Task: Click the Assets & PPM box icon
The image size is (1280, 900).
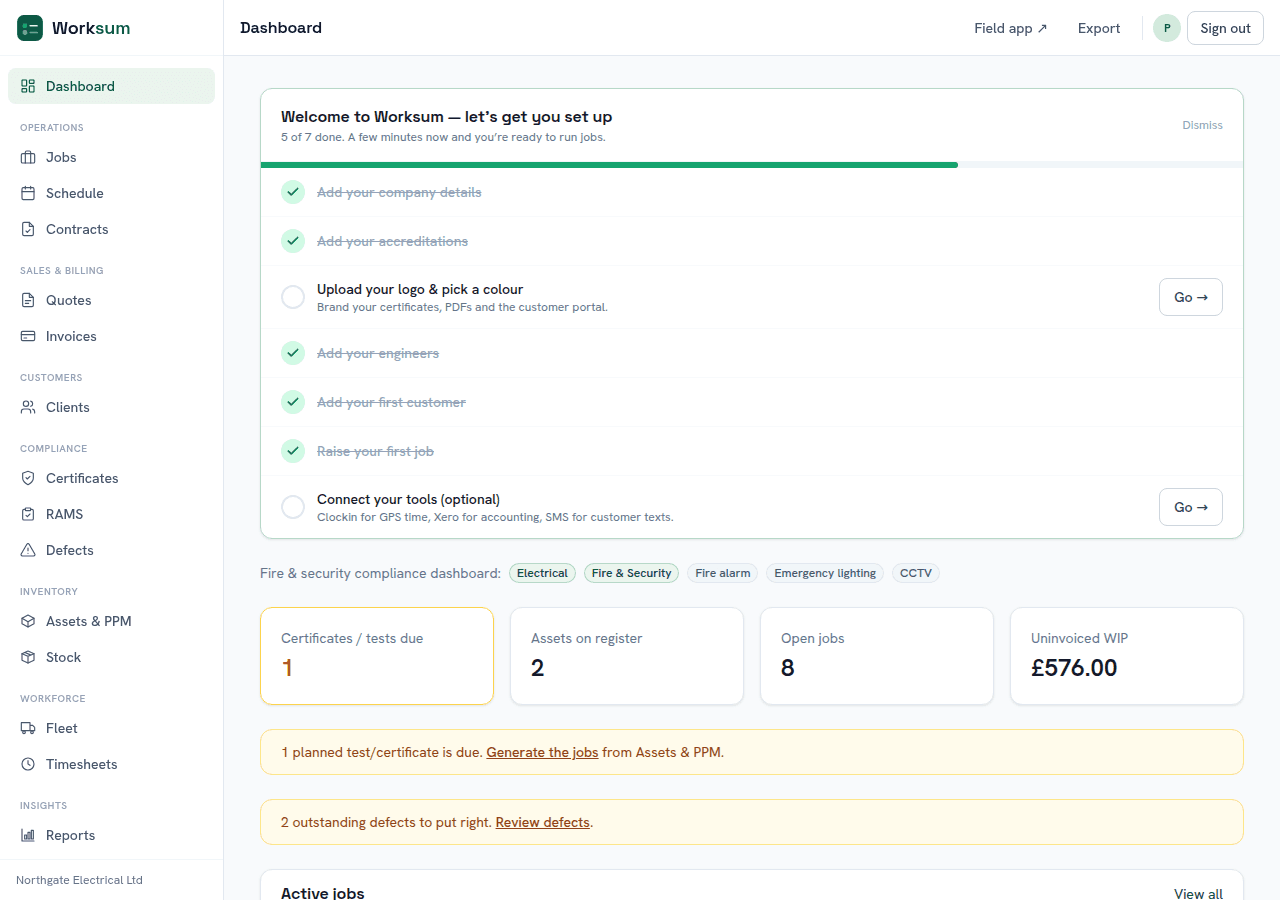Action: 28,621
